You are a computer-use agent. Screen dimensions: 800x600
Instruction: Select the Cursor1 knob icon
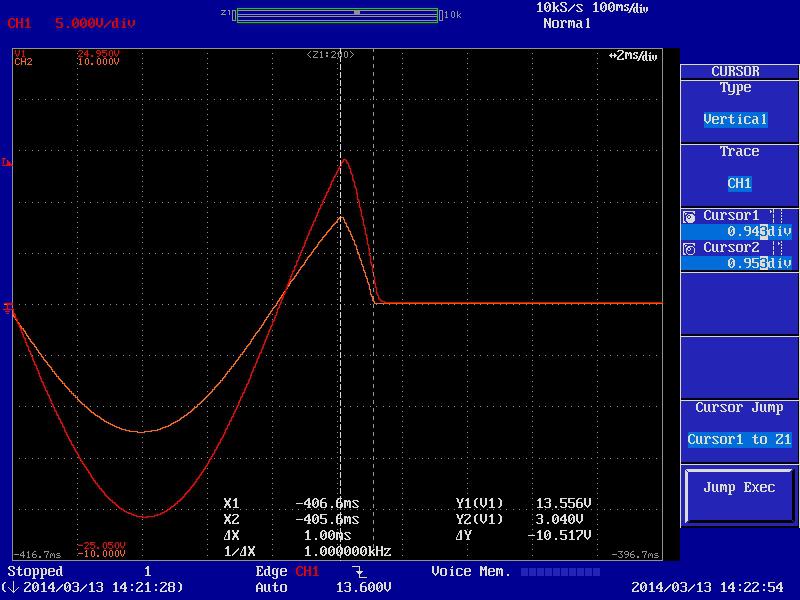coord(689,216)
